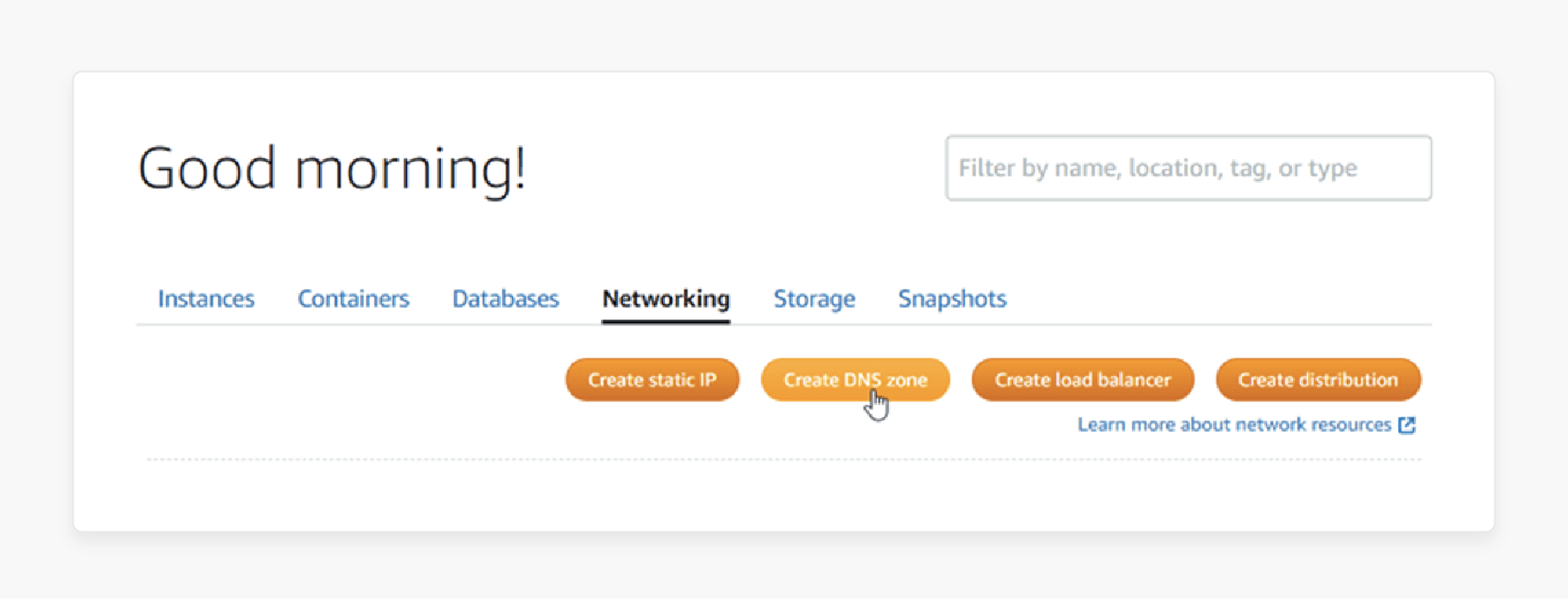Click the Networking tab

coord(666,299)
